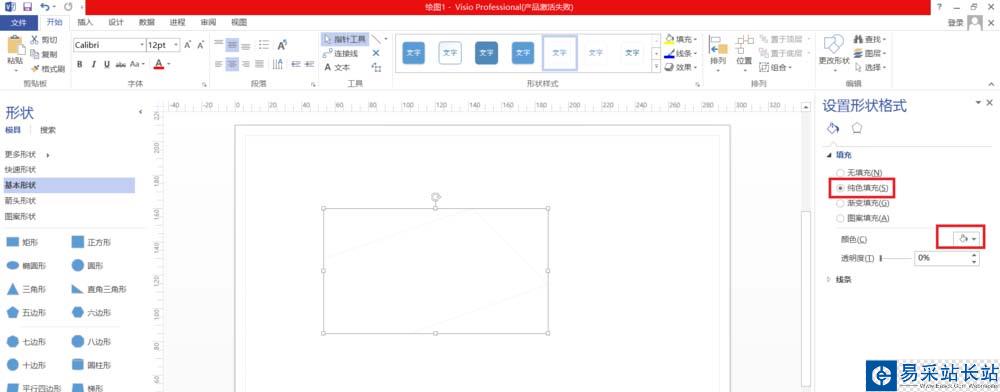Pick the Ellipse (椭圆形) shape
Viewport: 1000px width, 392px height.
(x=26, y=265)
